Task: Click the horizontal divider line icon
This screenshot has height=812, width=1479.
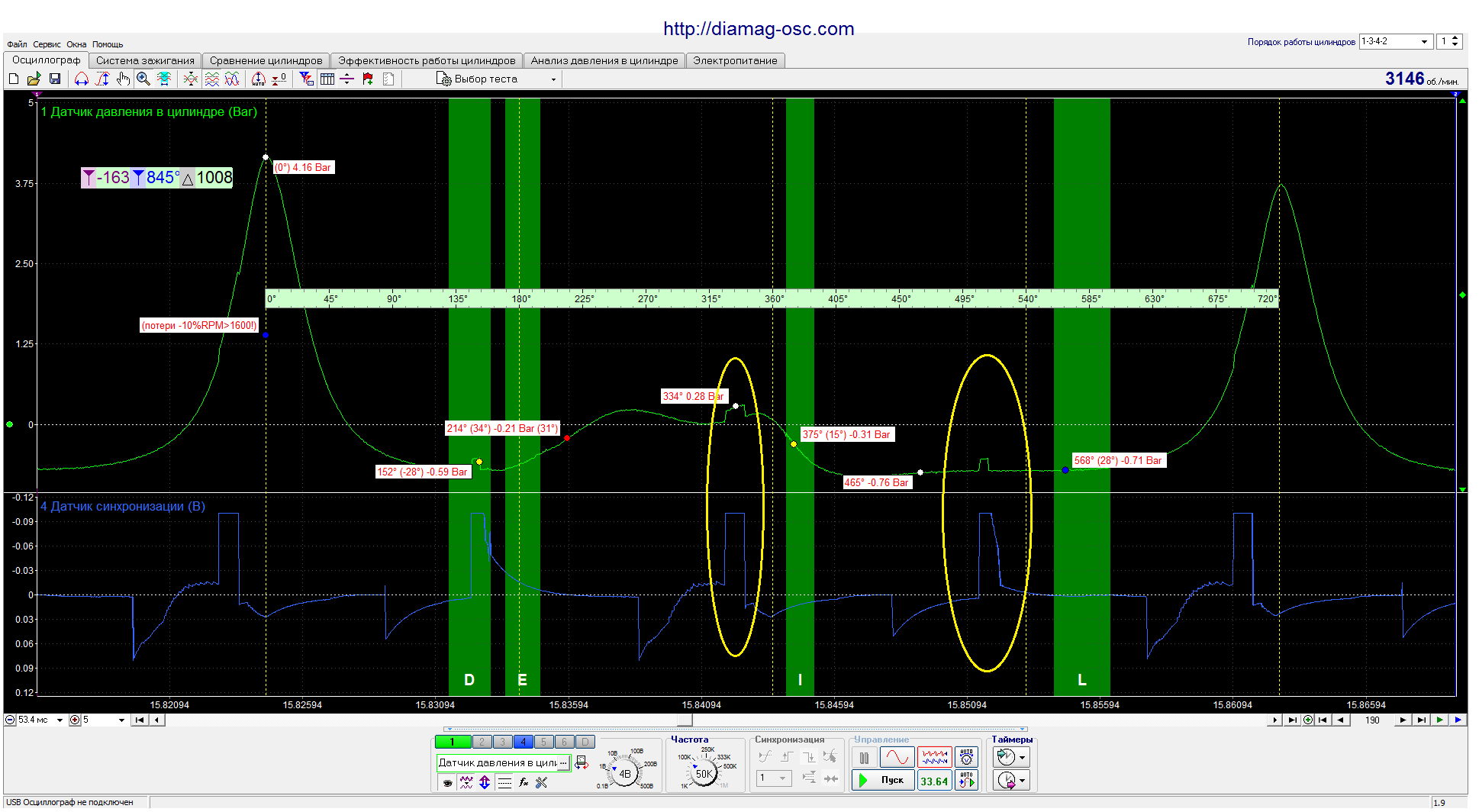Action: click(347, 79)
